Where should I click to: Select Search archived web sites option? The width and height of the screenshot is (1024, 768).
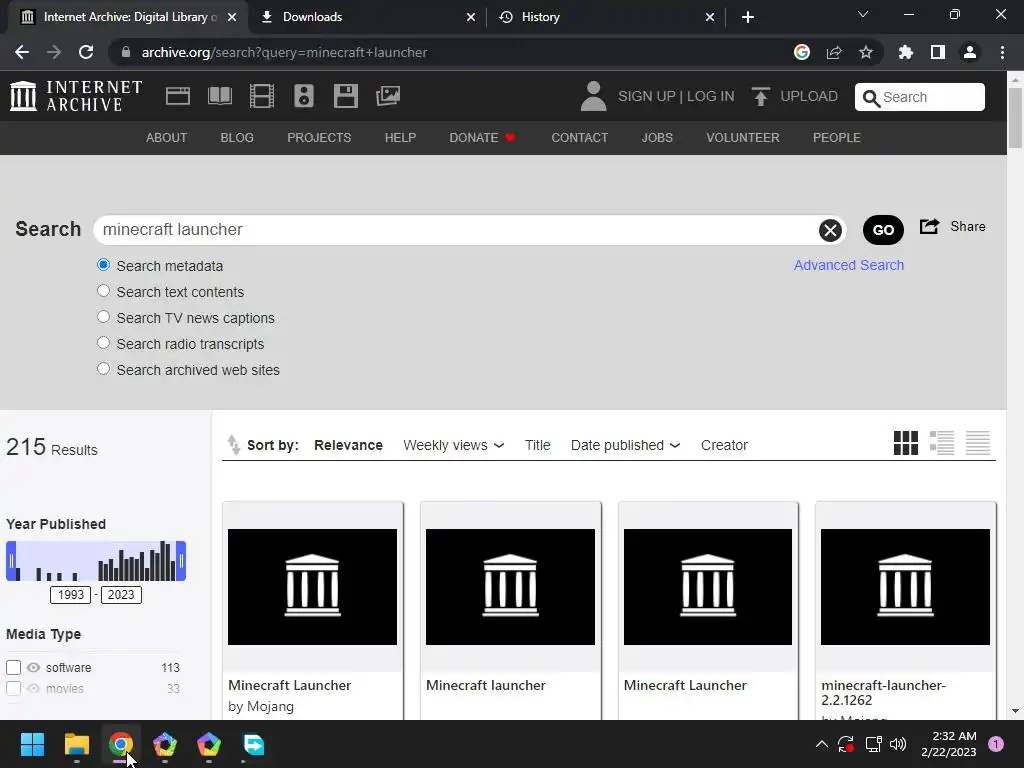[103, 369]
